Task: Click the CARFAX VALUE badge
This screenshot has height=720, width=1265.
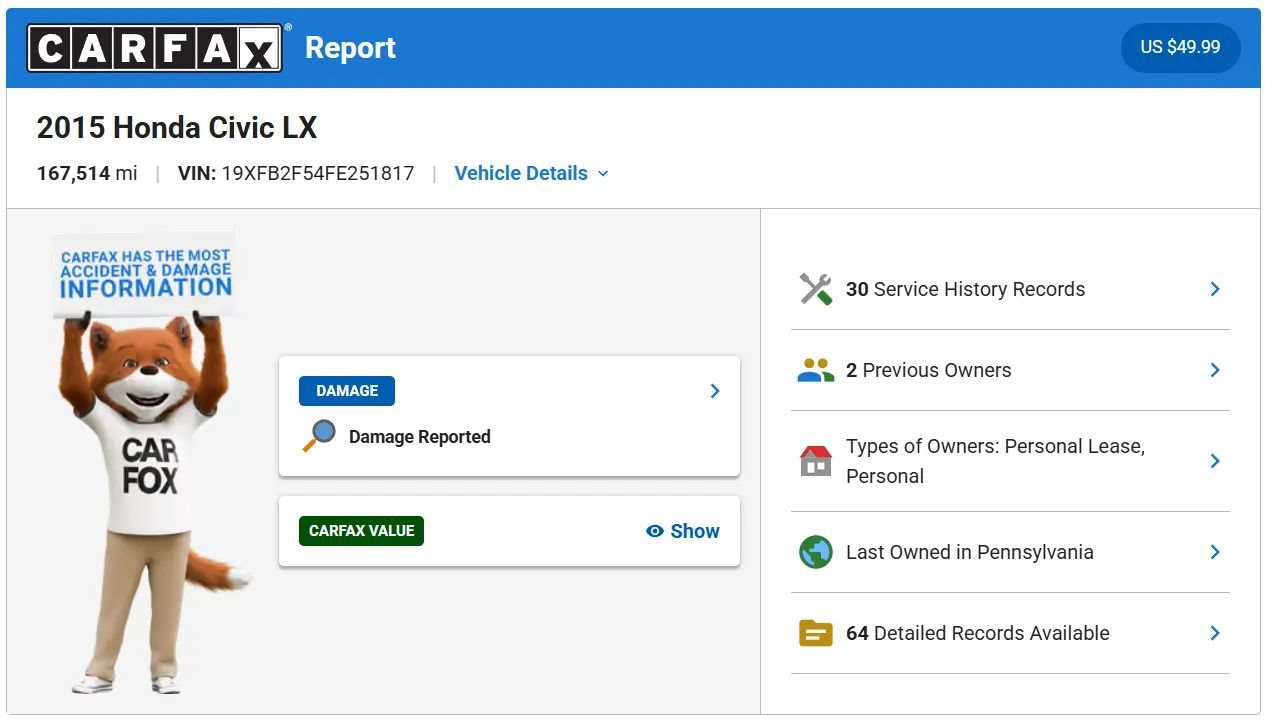Action: point(361,531)
